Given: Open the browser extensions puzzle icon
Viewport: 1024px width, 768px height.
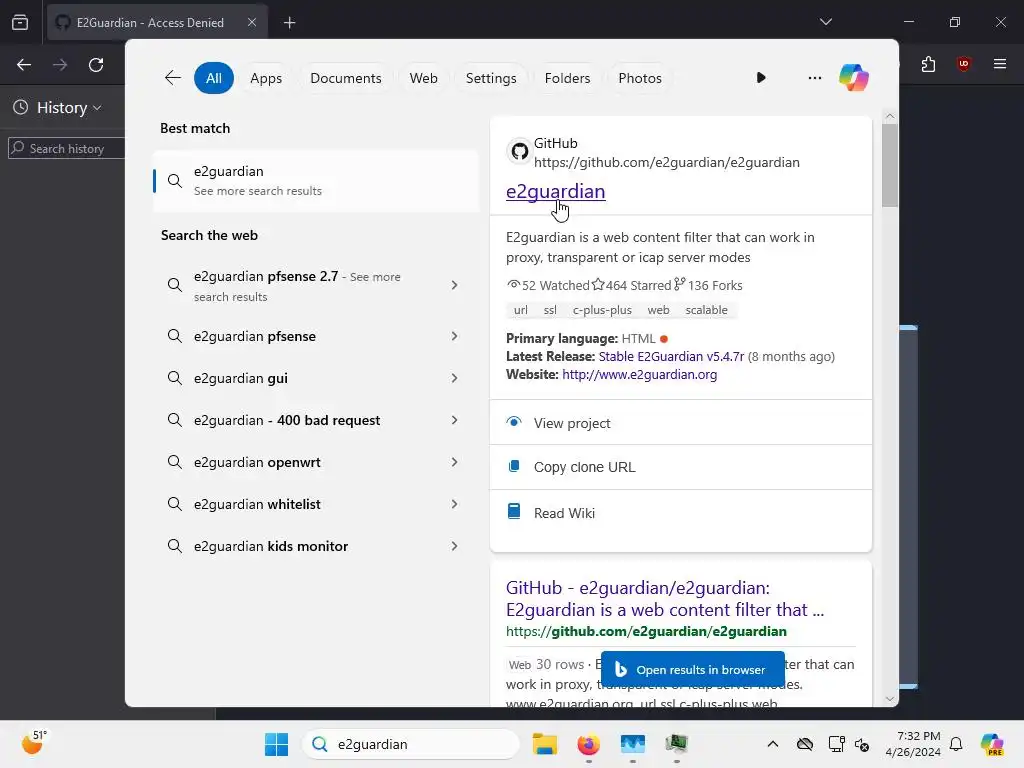Looking at the screenshot, I should click(x=928, y=64).
